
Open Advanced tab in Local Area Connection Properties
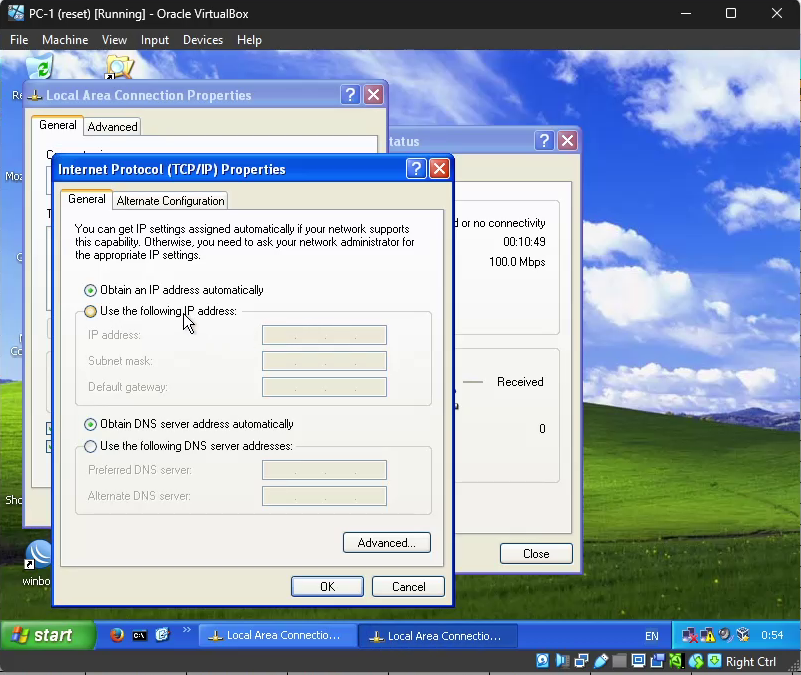112,127
